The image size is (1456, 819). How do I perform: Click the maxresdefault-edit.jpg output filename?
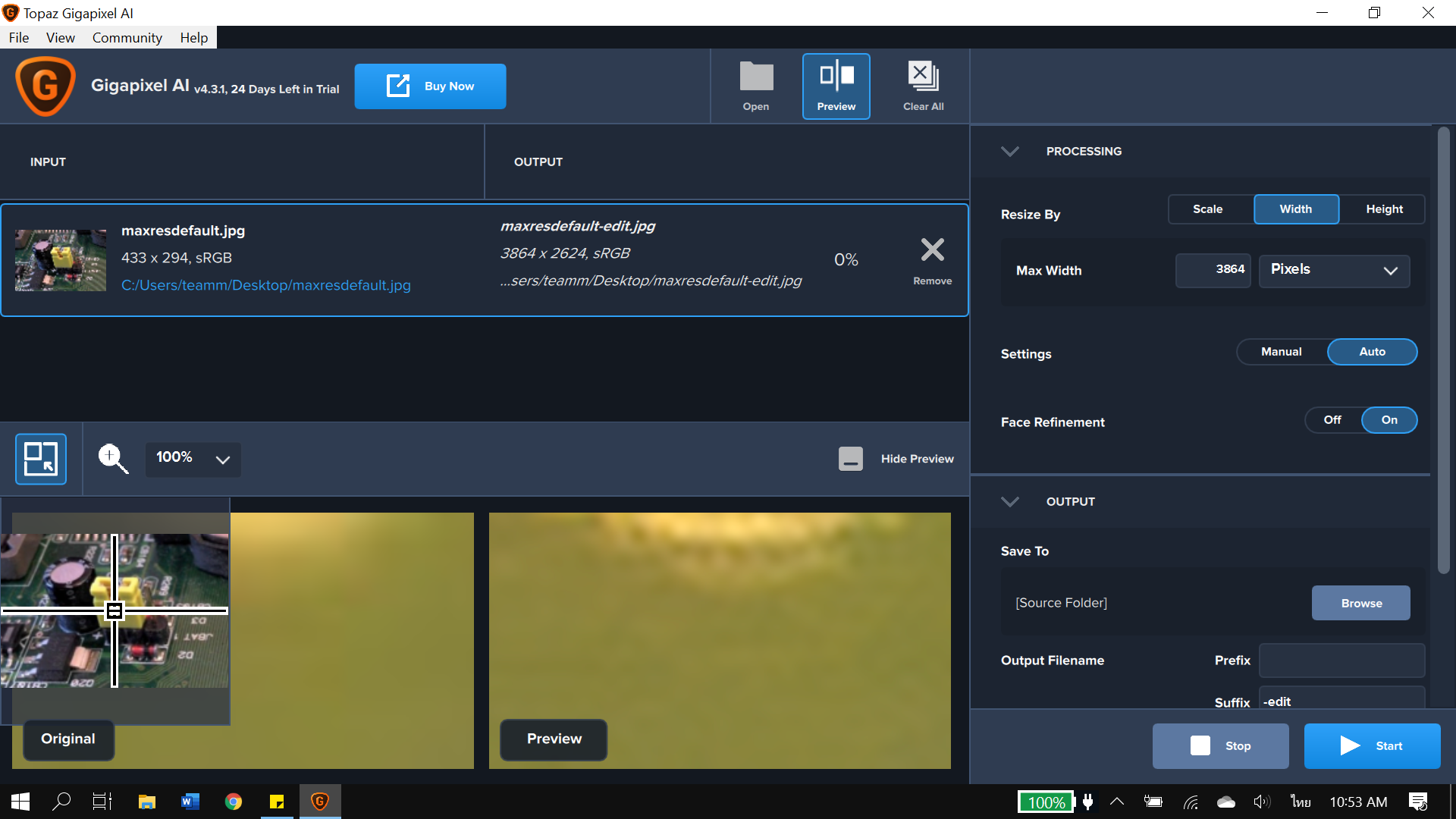tap(578, 226)
